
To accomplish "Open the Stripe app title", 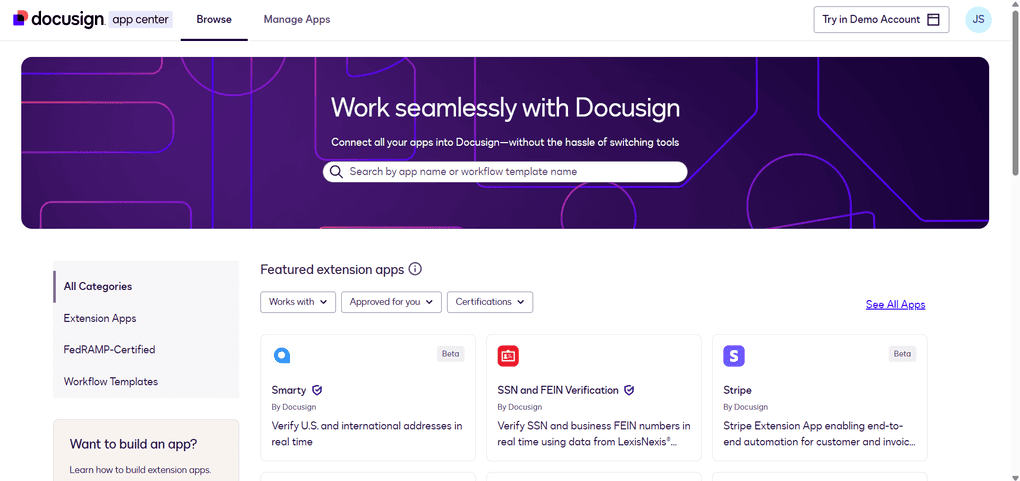I will pos(738,391).
